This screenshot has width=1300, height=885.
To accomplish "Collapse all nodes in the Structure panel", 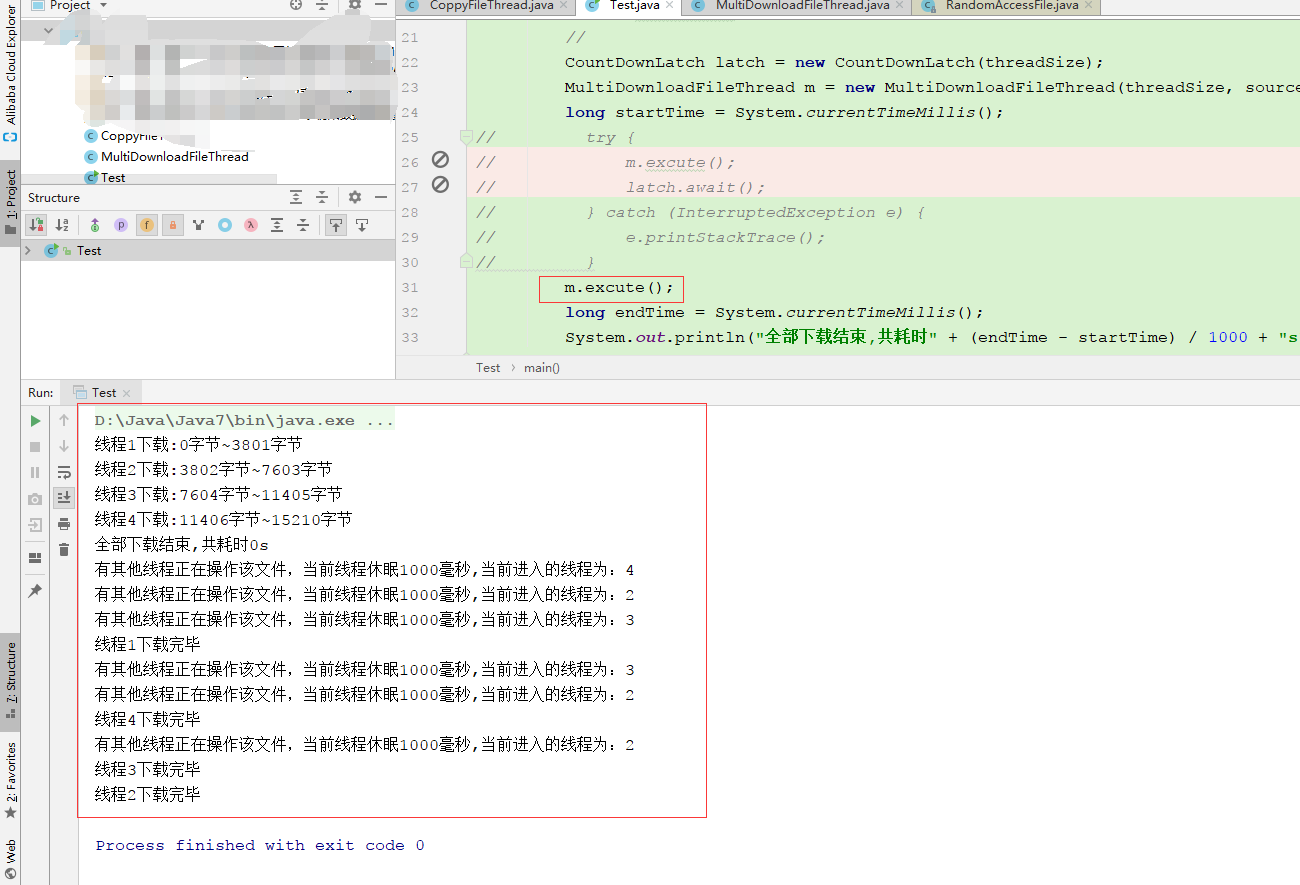I will pos(302,225).
